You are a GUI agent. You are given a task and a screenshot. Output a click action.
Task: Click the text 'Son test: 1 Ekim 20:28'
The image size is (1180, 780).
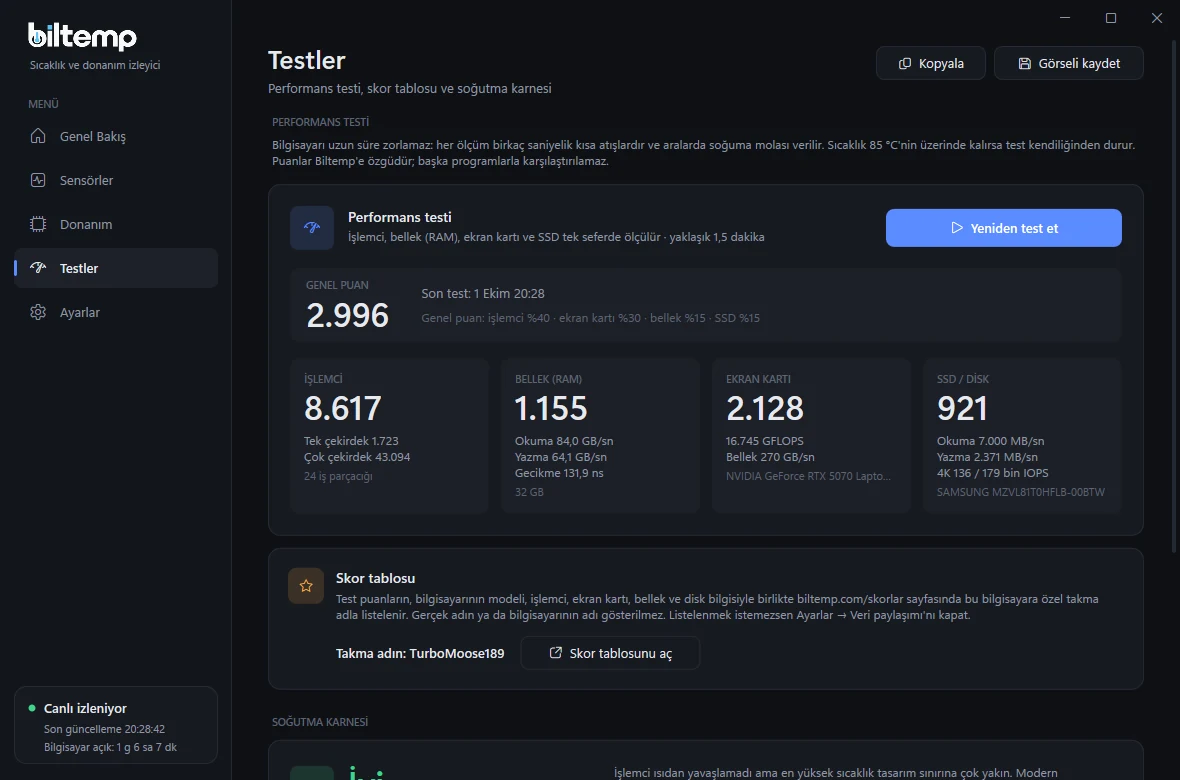482,294
